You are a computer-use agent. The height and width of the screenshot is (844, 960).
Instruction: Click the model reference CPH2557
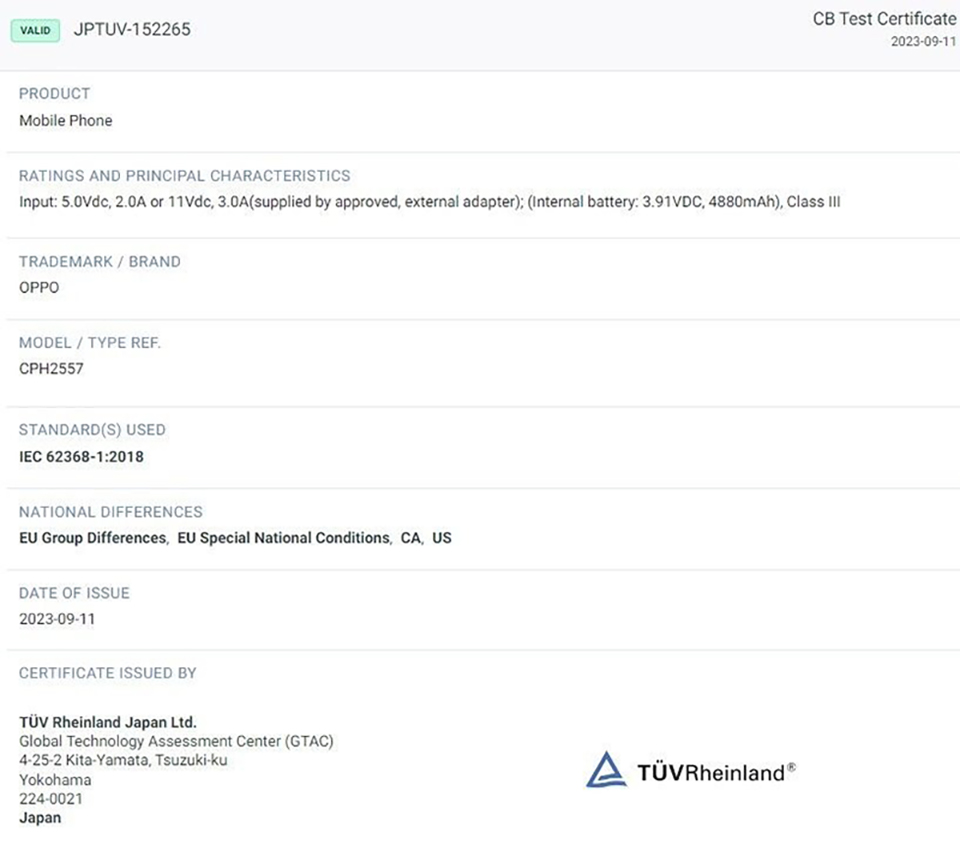(51, 368)
